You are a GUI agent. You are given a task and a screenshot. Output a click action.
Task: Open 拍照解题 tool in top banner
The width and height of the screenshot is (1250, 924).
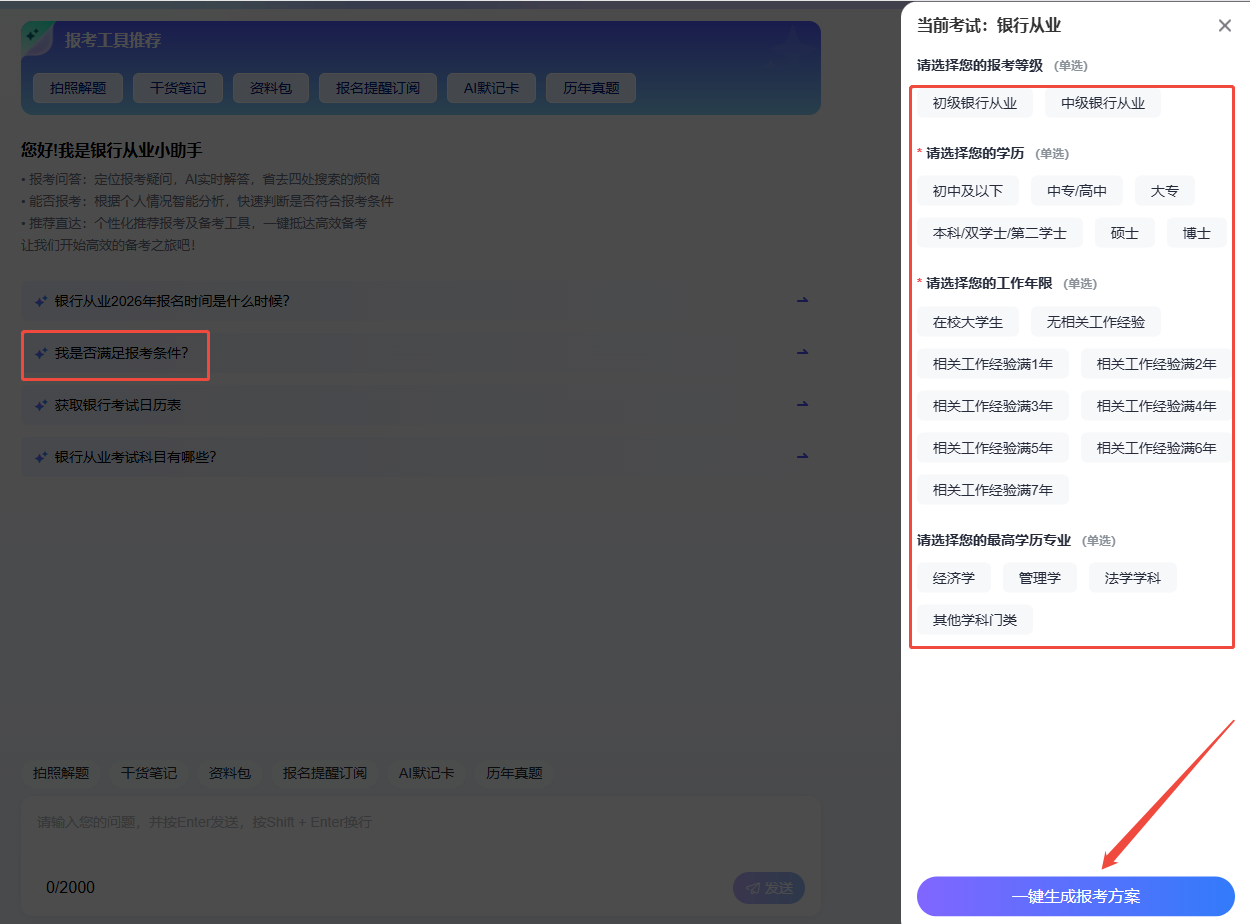pyautogui.click(x=77, y=88)
